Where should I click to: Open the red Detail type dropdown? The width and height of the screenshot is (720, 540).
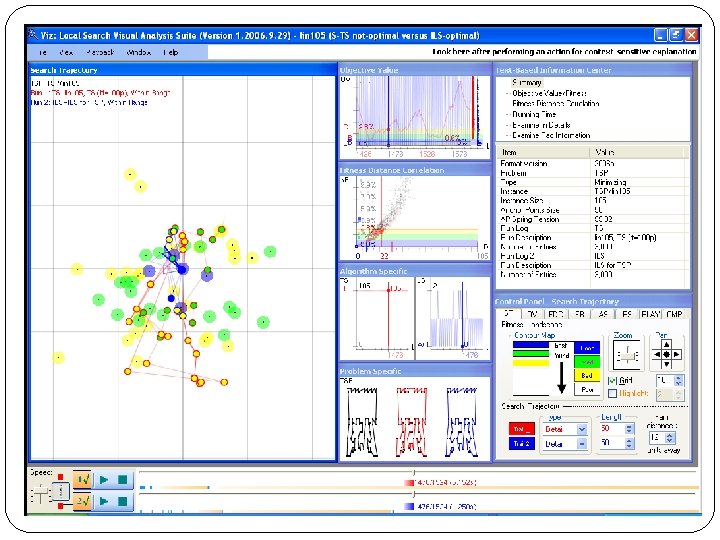pos(582,429)
